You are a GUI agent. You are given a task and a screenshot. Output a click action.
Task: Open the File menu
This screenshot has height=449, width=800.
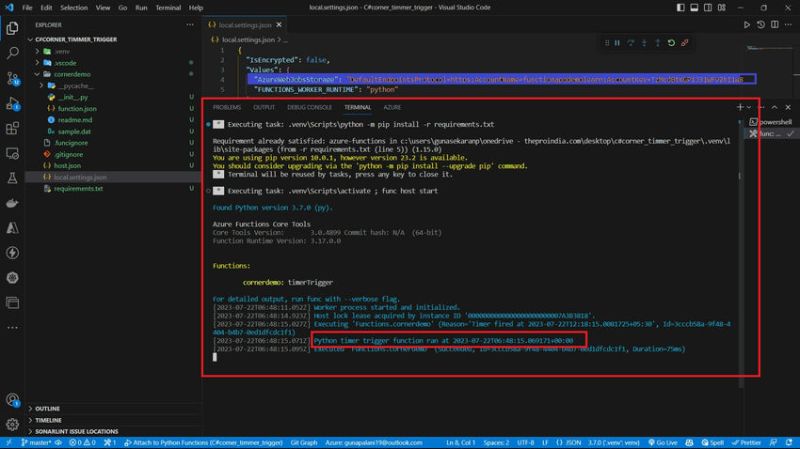click(27, 8)
